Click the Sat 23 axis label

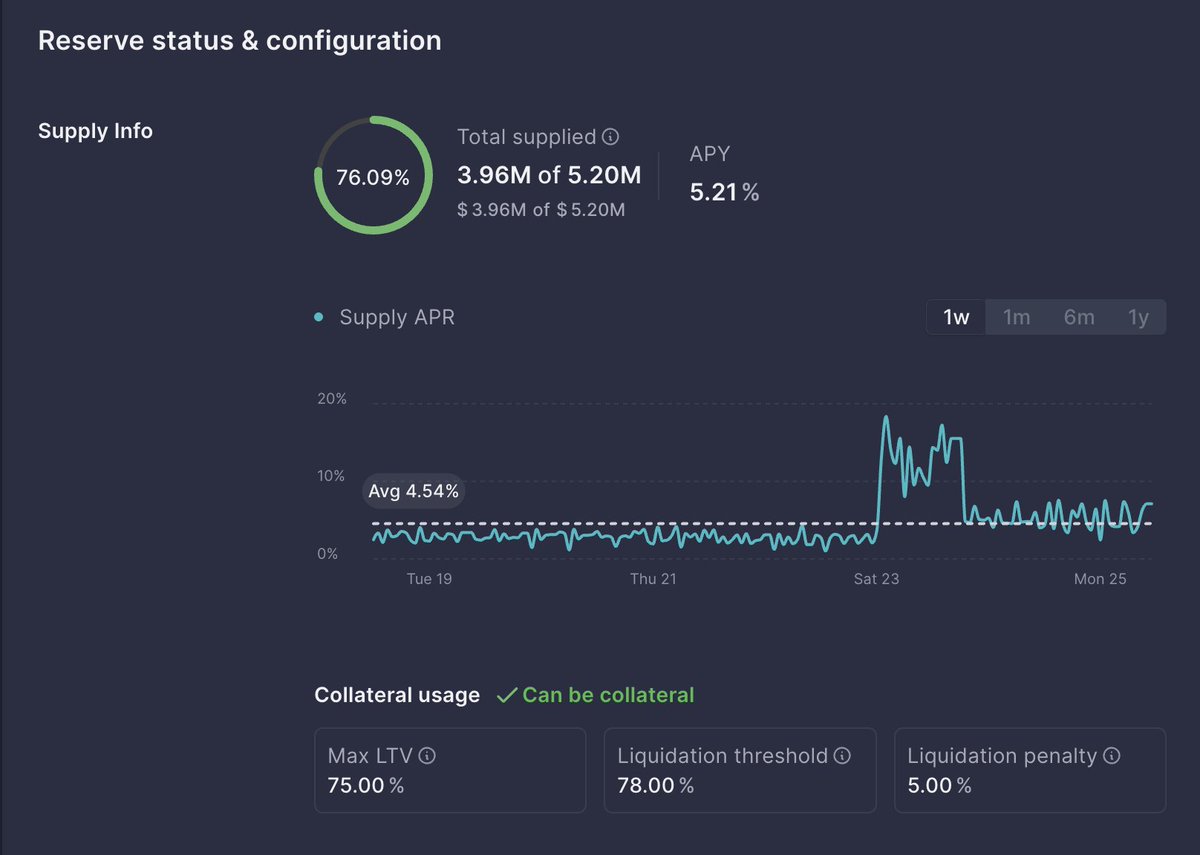(876, 579)
